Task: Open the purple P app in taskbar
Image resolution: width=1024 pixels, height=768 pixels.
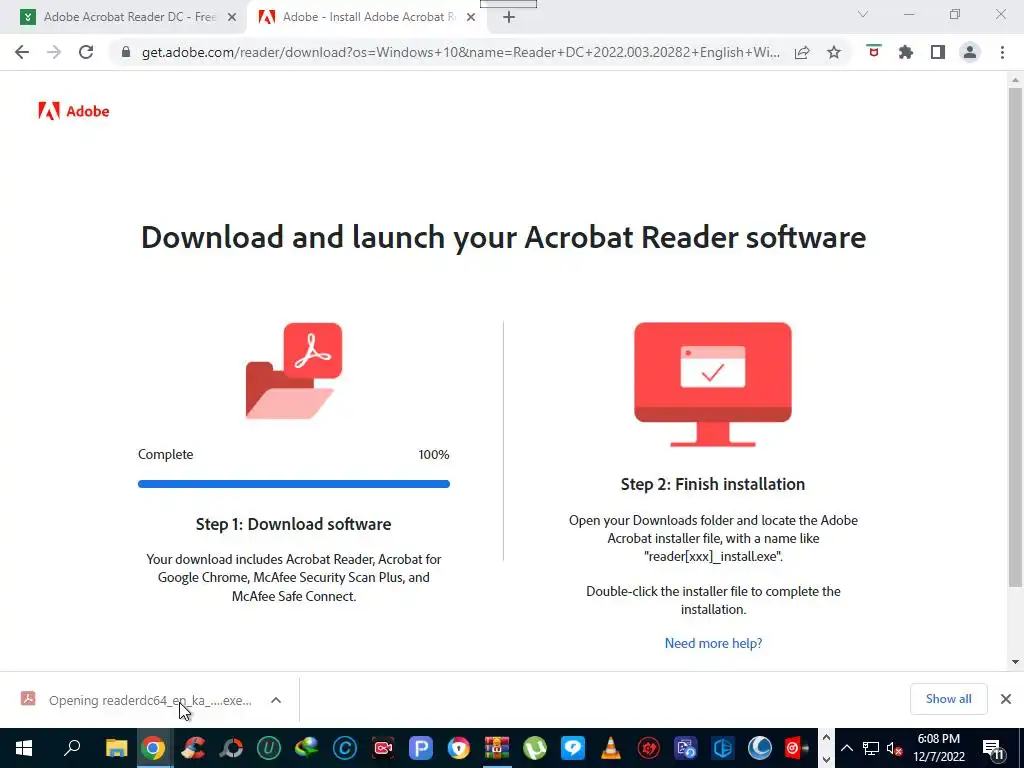Action: [x=421, y=748]
